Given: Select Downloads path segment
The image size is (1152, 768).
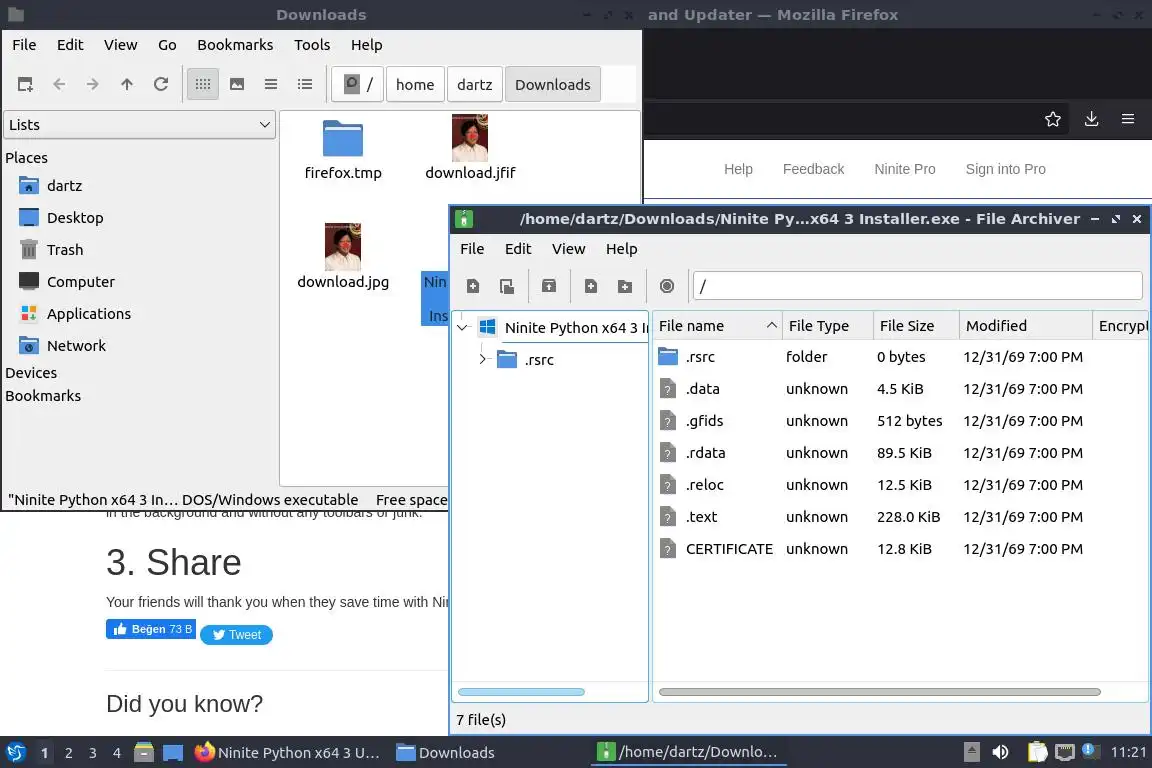Looking at the screenshot, I should click(552, 85).
